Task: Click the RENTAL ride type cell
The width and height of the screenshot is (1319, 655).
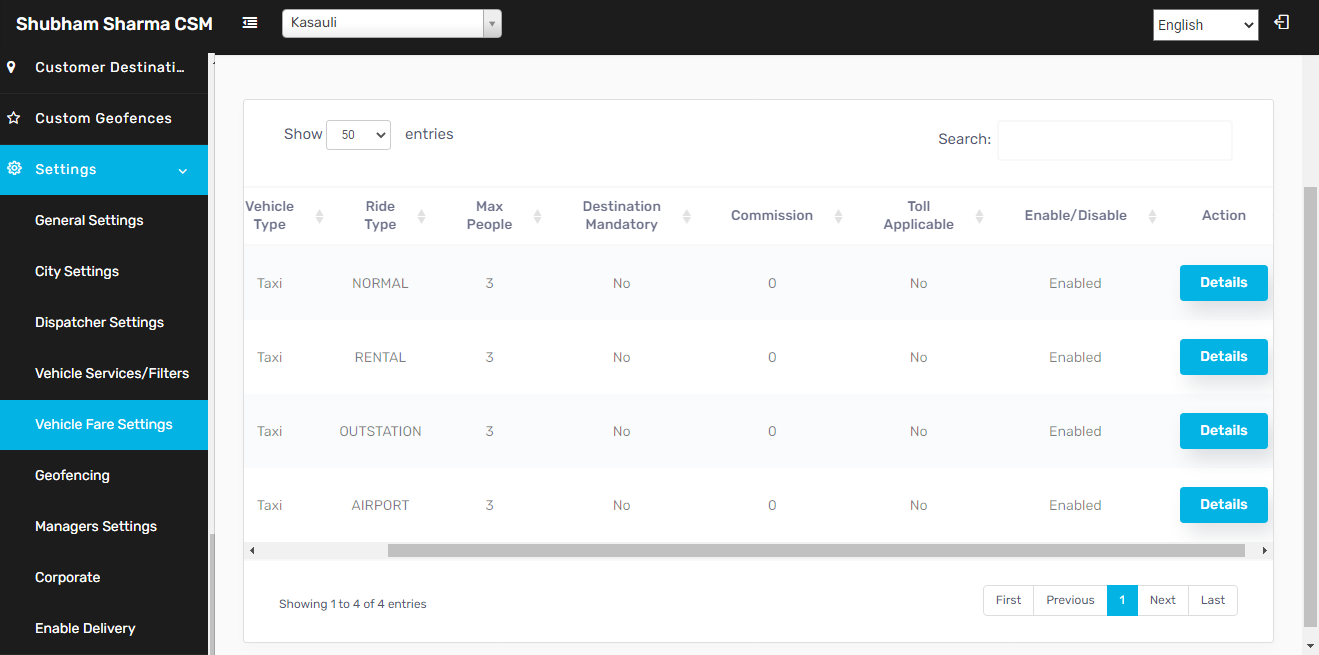Action: pos(380,357)
